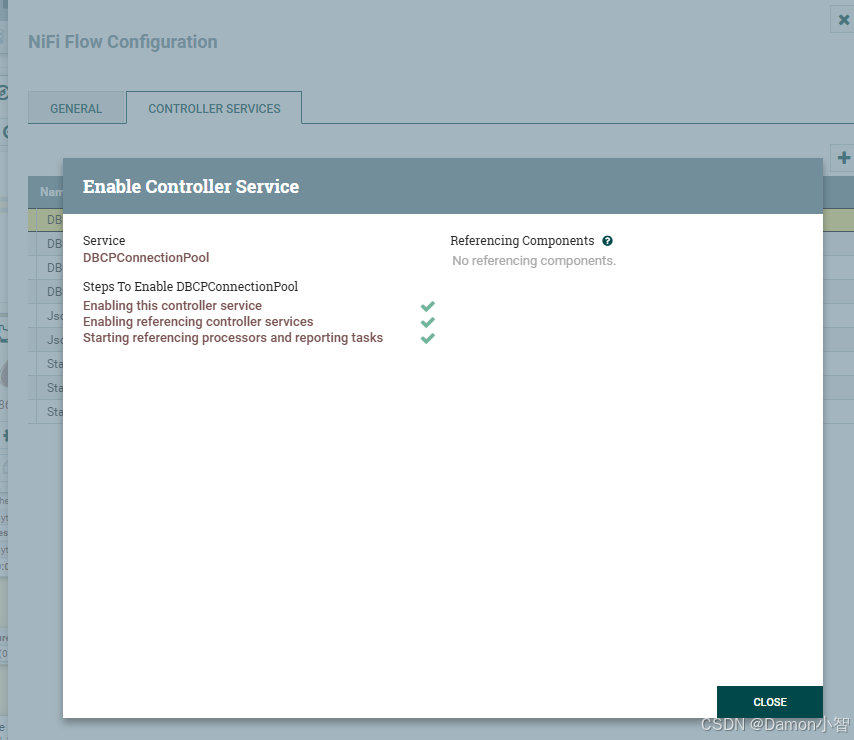
Task: Click checkmark next to Enabling this controller service
Action: [428, 306]
